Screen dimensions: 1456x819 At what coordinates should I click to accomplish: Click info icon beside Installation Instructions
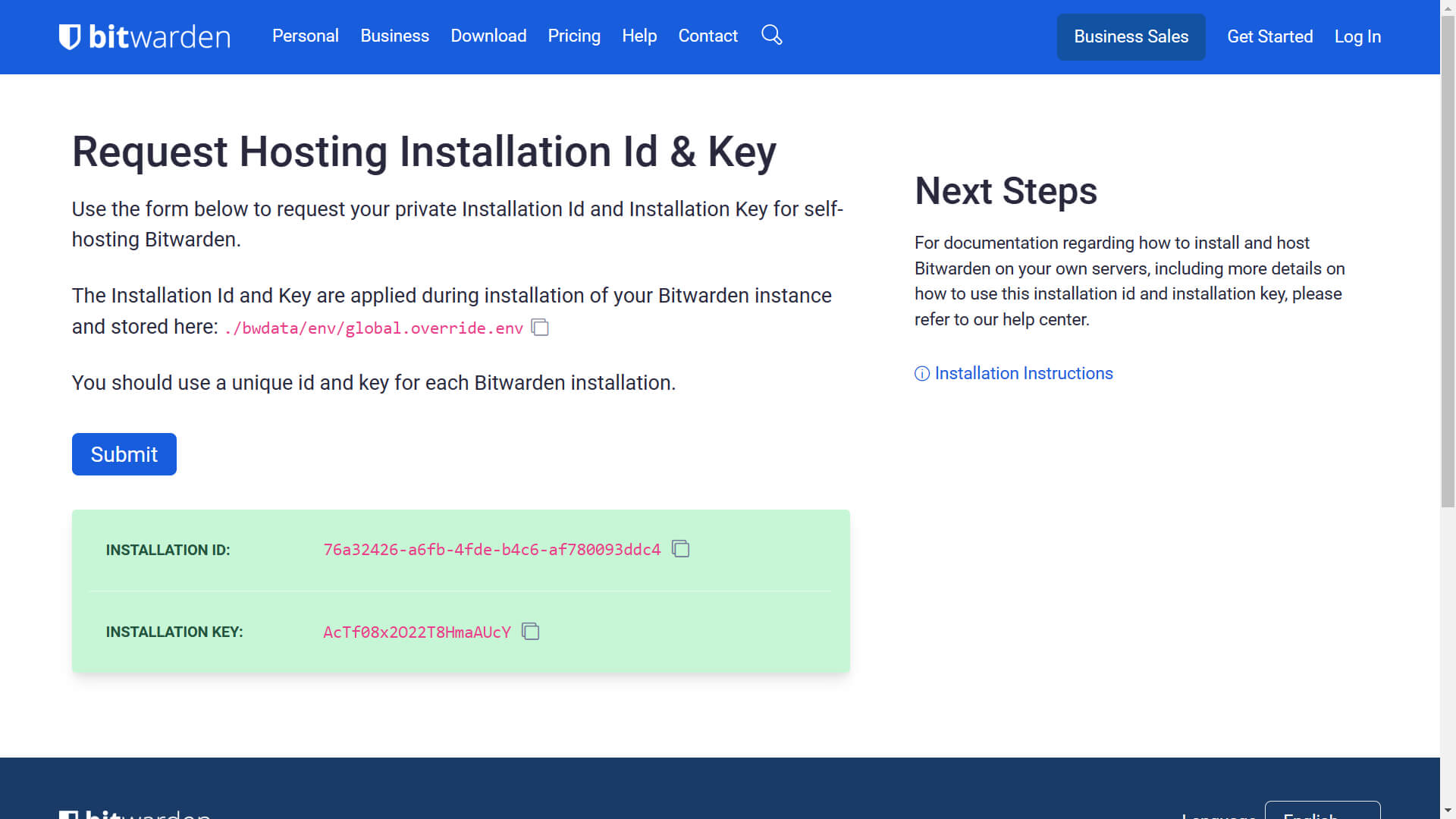(922, 374)
